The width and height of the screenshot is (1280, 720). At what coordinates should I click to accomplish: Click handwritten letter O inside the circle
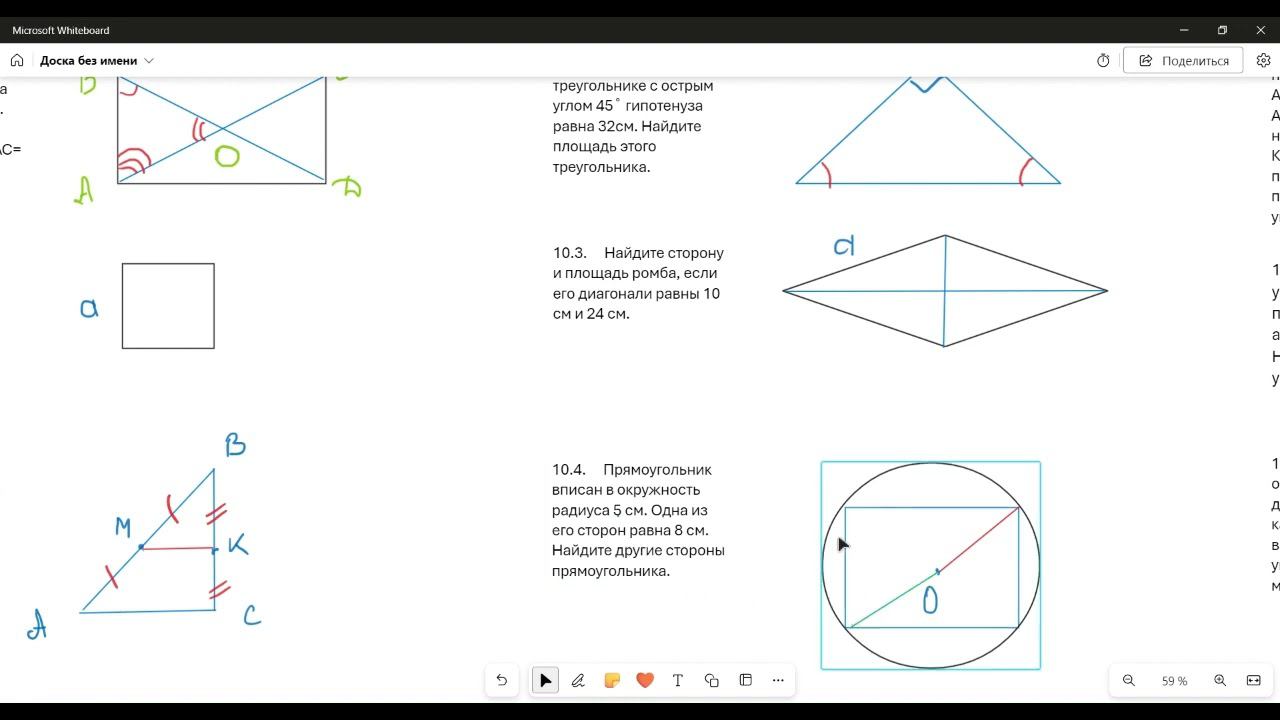(x=930, y=601)
